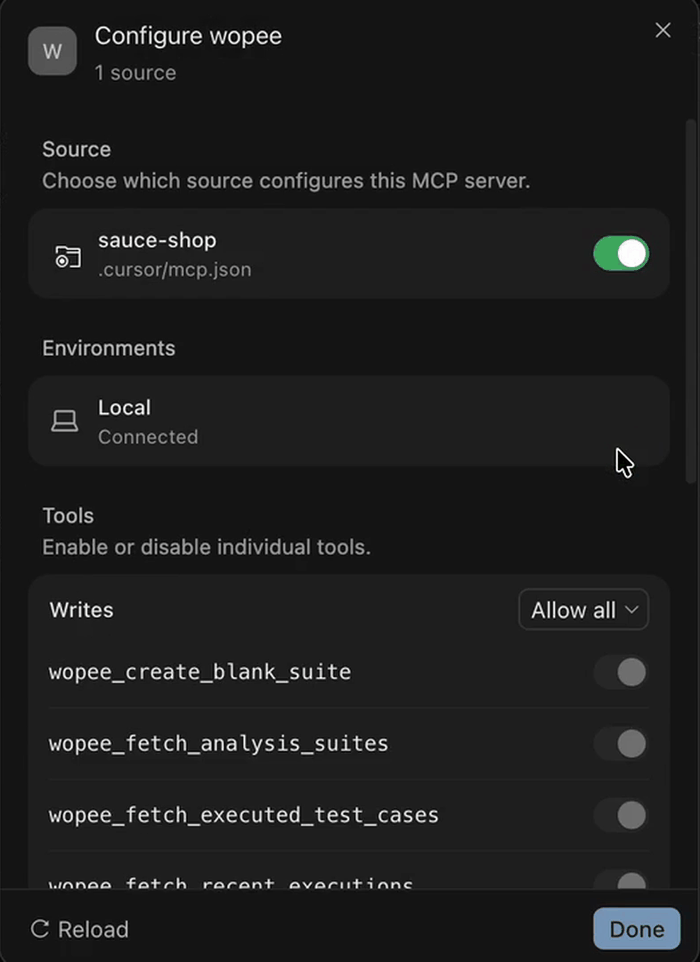Click the Source section heading
Image resolution: width=700 pixels, height=962 pixels.
77,149
